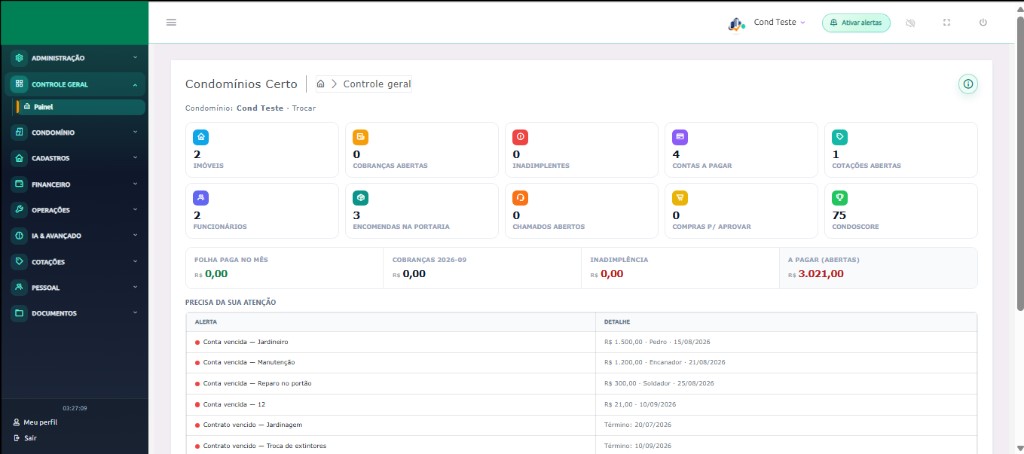The width and height of the screenshot is (1024, 454).
Task: Click the Controle Geral grid icon
Action: [19, 84]
